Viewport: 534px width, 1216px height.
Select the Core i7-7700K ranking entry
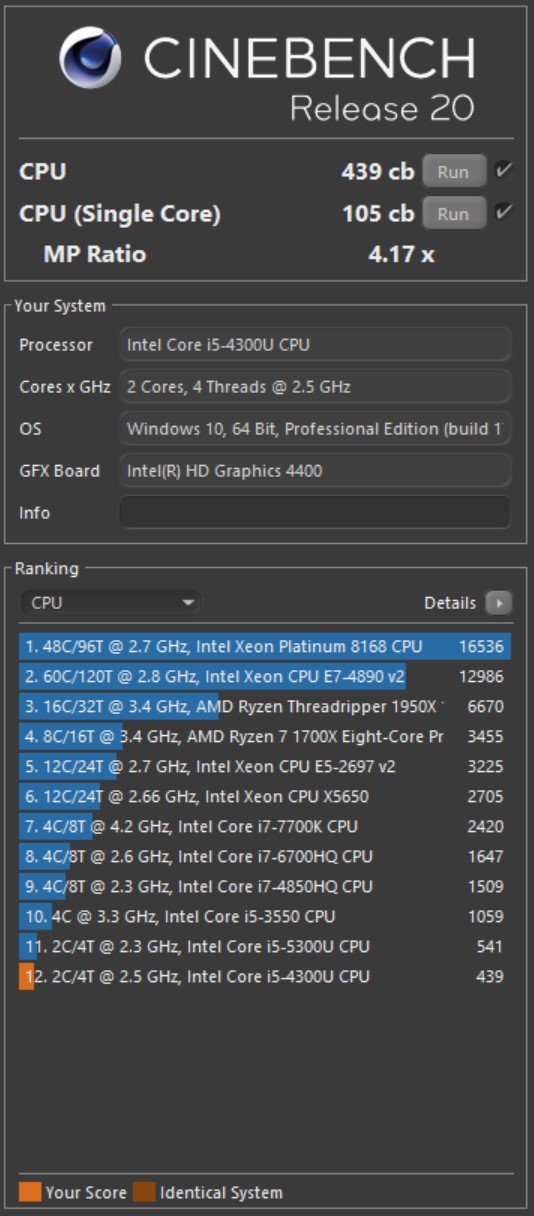pos(265,826)
